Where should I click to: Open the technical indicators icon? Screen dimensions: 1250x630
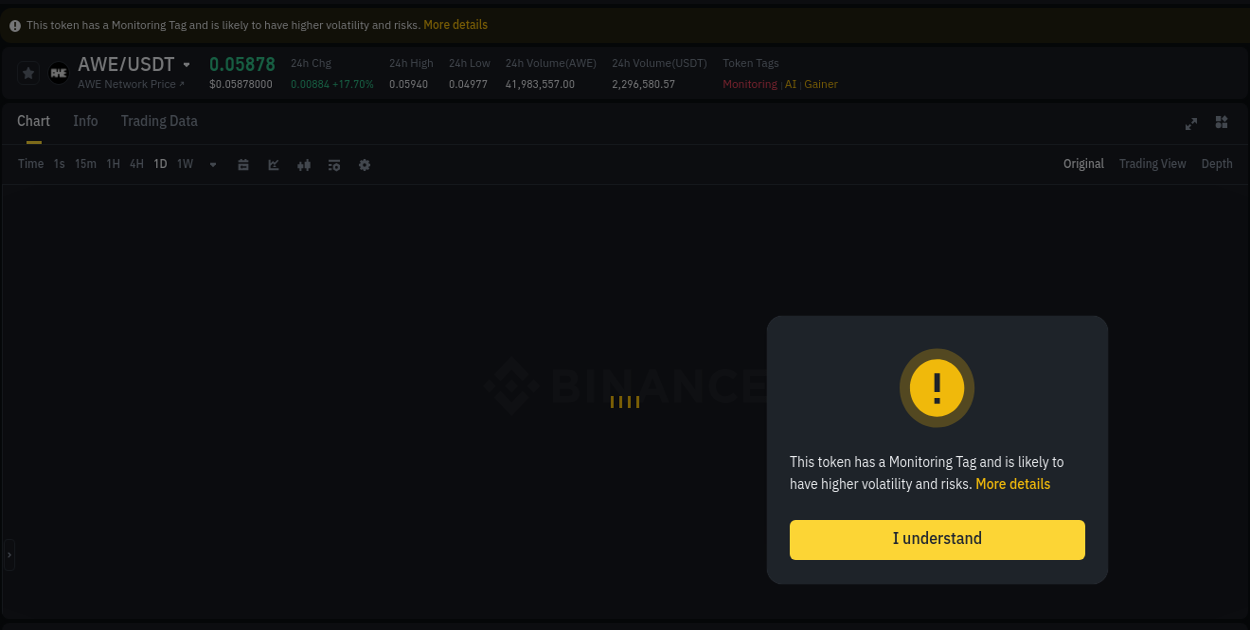point(333,164)
